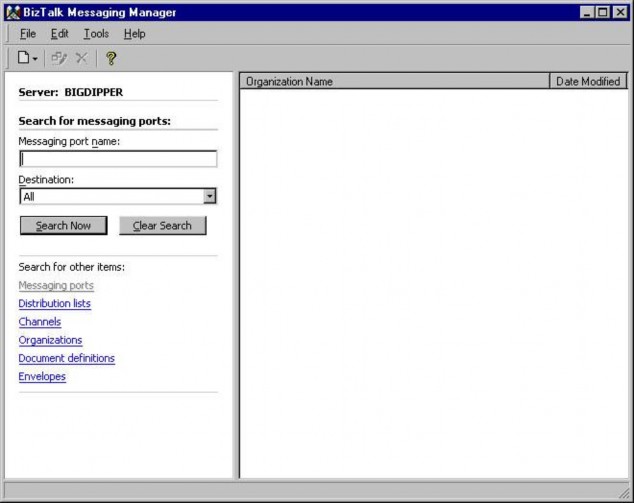
Task: Open the File menu
Action: 27,34
